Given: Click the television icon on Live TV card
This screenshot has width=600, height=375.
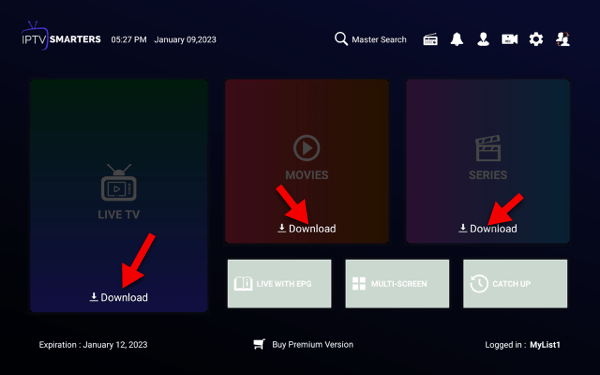Looking at the screenshot, I should [x=119, y=183].
